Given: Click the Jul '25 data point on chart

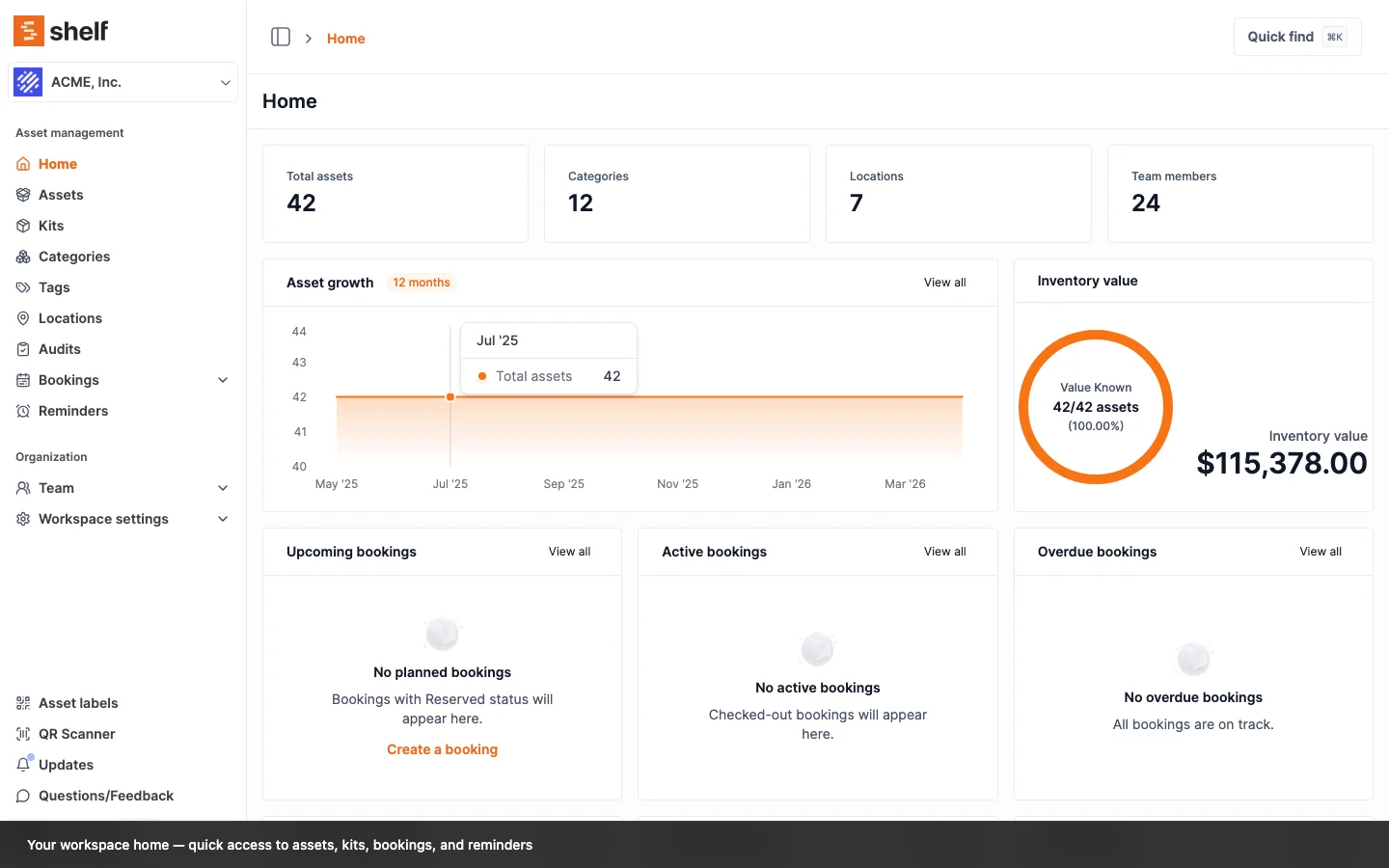Looking at the screenshot, I should pos(450,397).
